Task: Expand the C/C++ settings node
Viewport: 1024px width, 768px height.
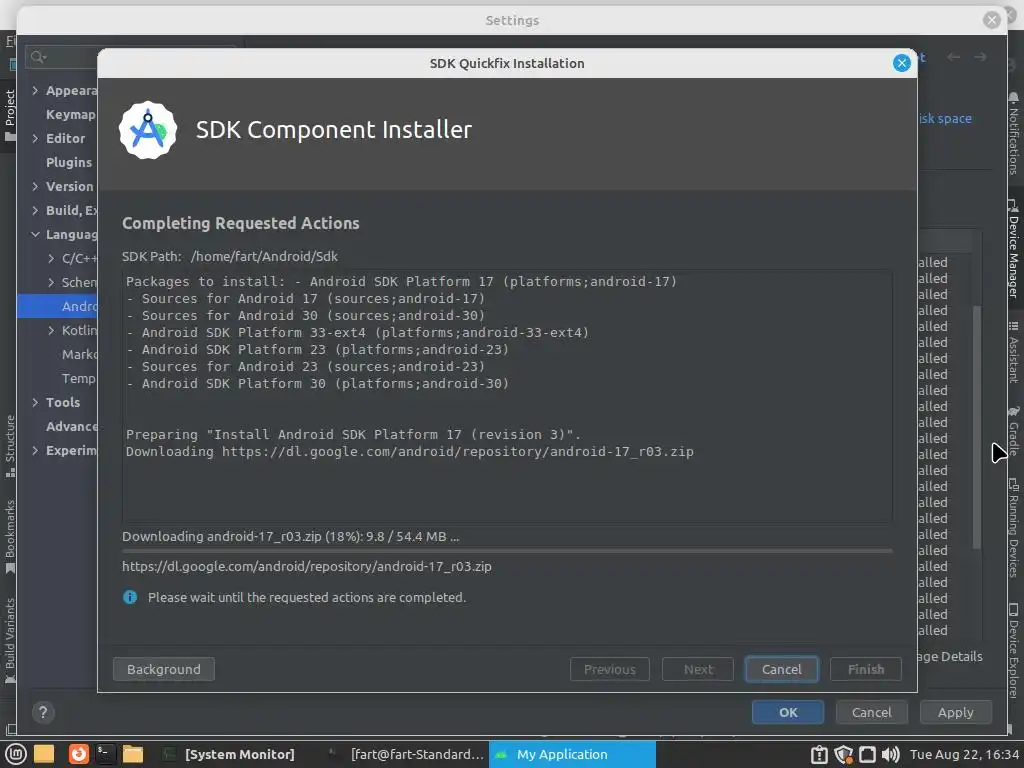Action: coord(51,259)
